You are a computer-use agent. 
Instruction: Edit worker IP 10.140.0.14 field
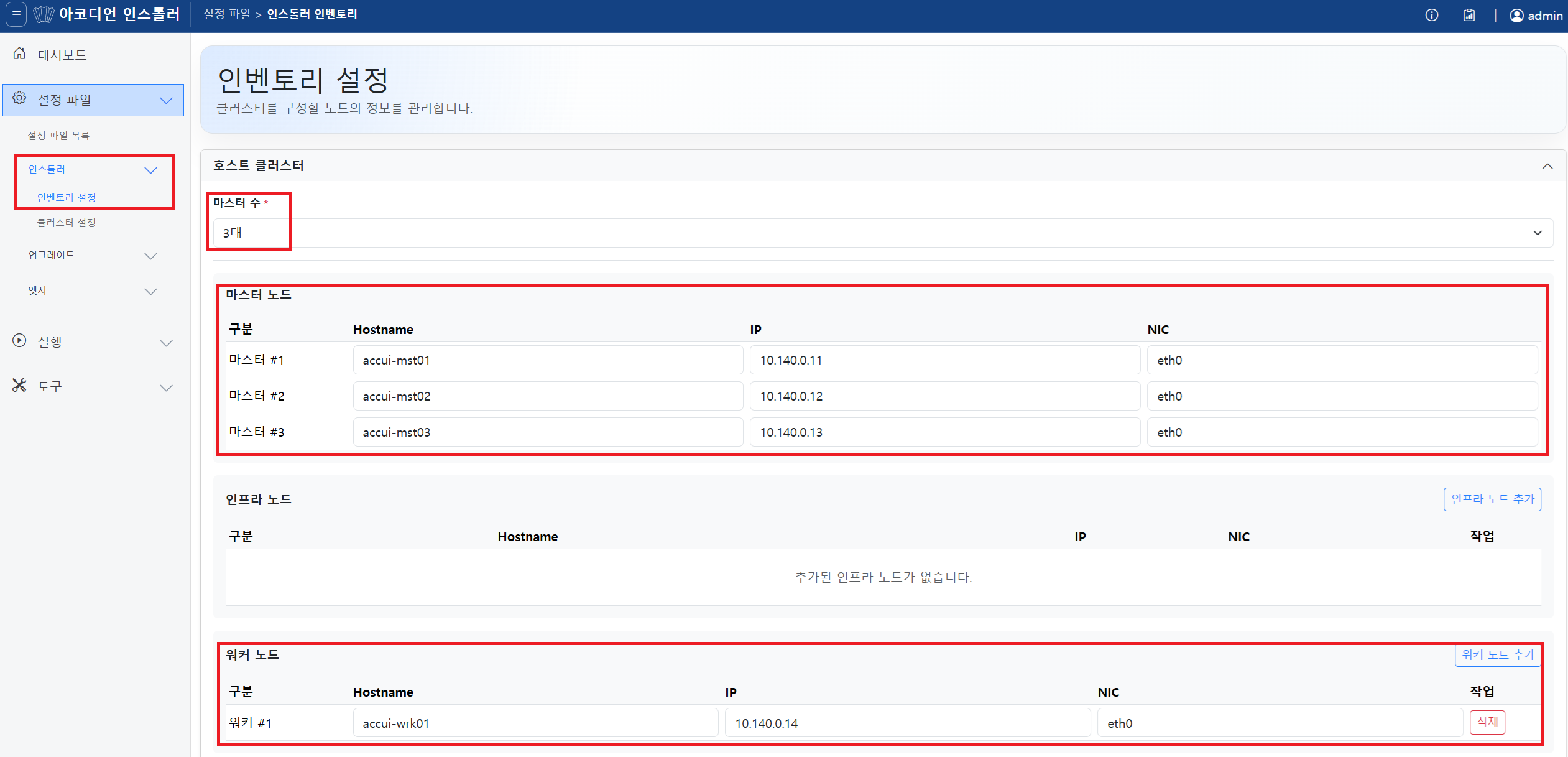tap(908, 723)
